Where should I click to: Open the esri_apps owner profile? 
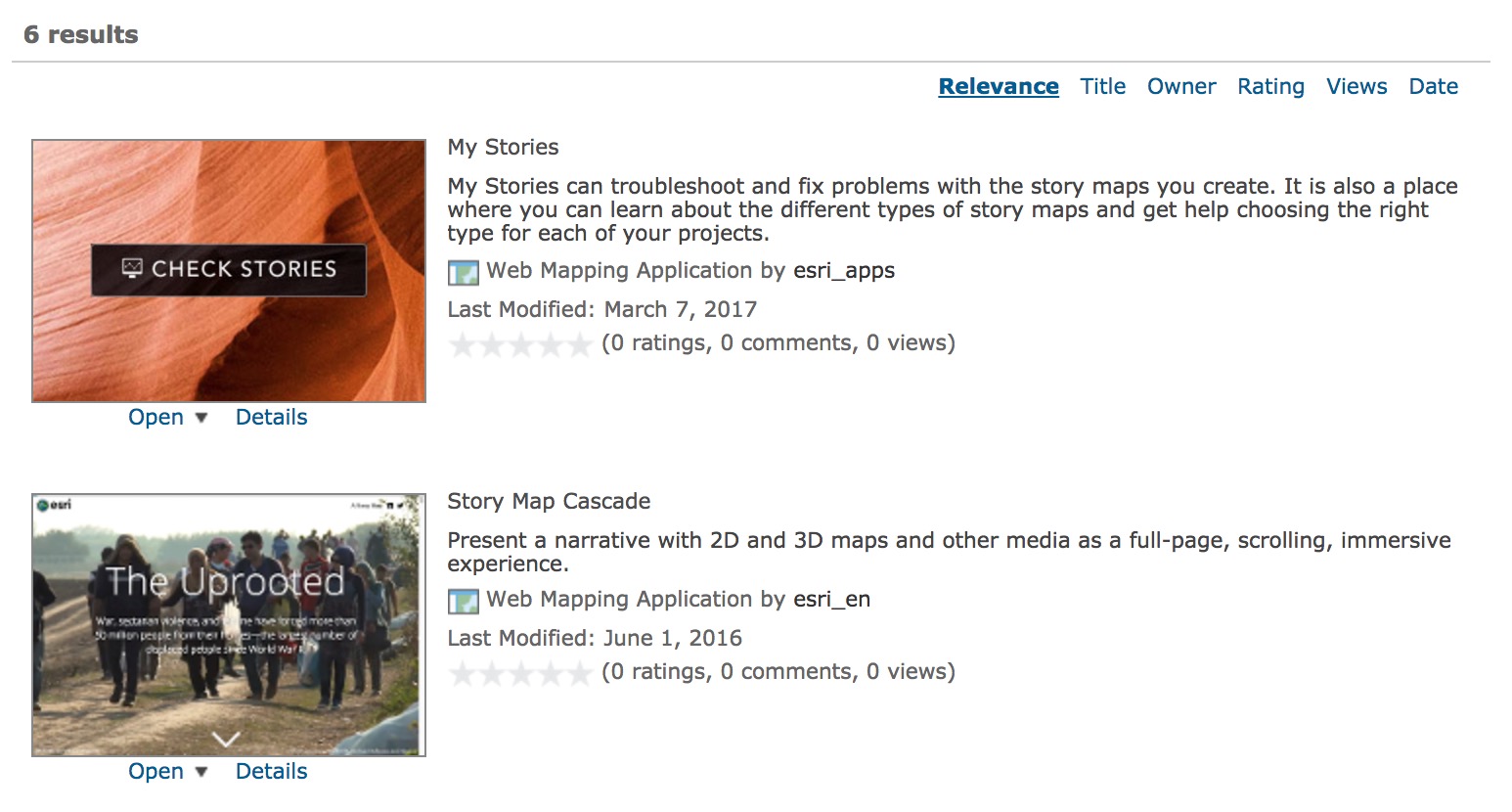click(x=844, y=271)
